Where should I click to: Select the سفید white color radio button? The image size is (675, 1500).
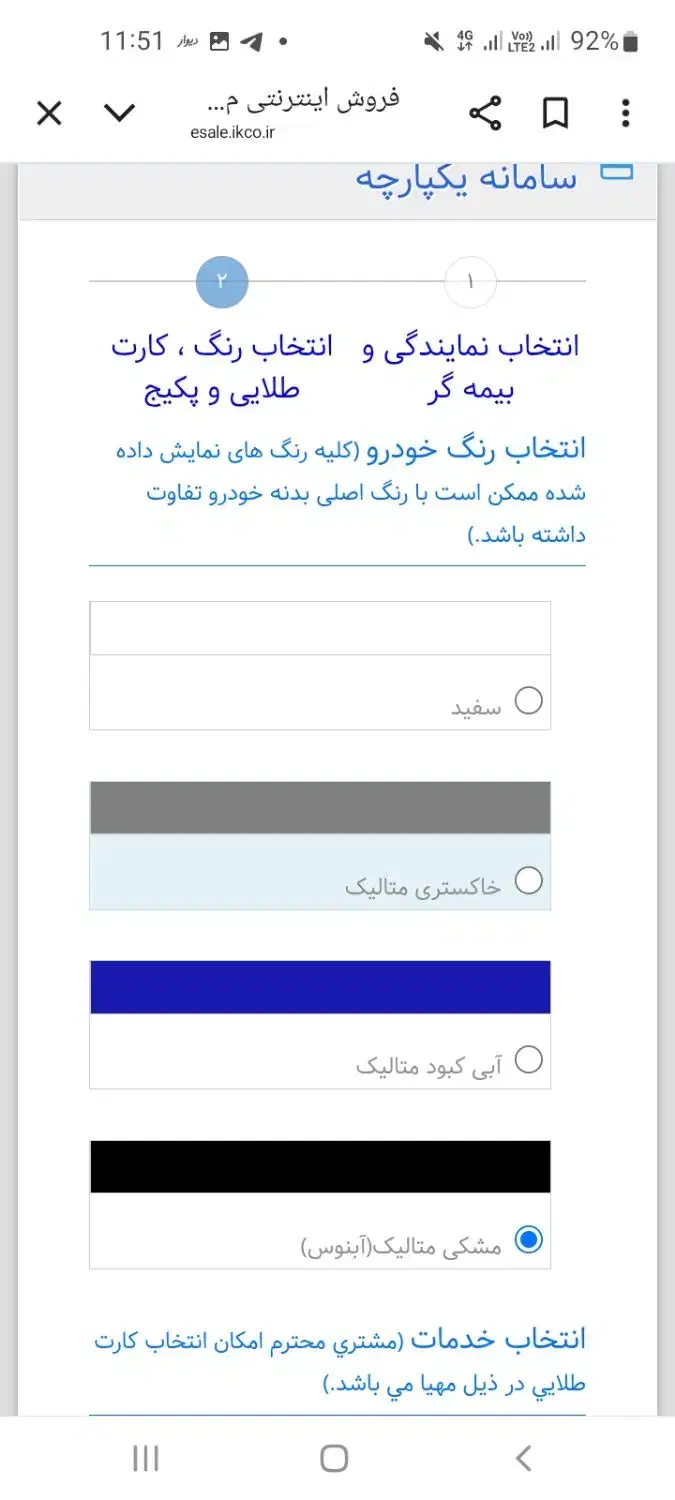coord(530,701)
